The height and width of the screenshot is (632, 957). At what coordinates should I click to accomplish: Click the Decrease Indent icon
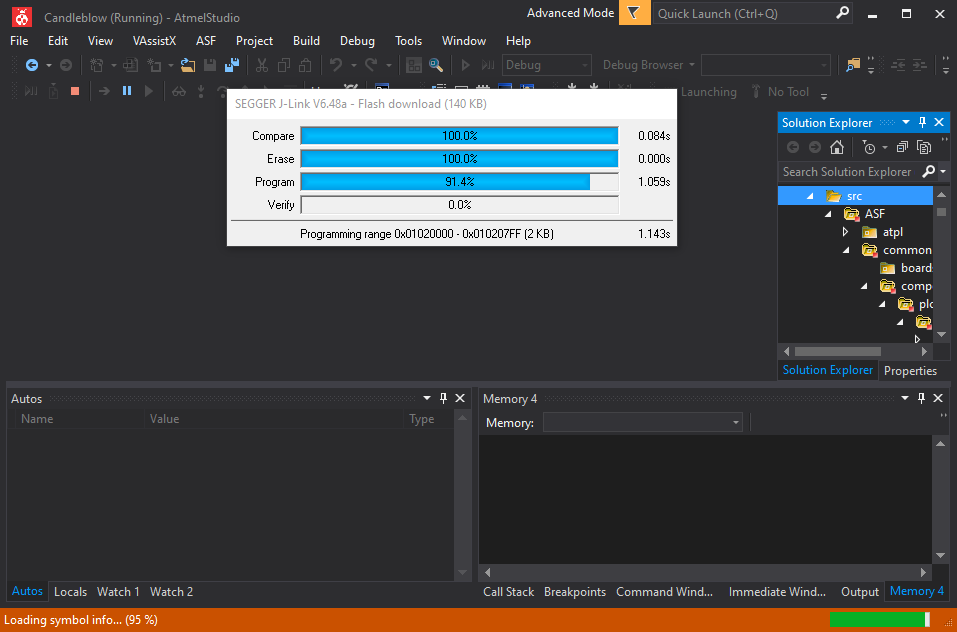(x=898, y=65)
